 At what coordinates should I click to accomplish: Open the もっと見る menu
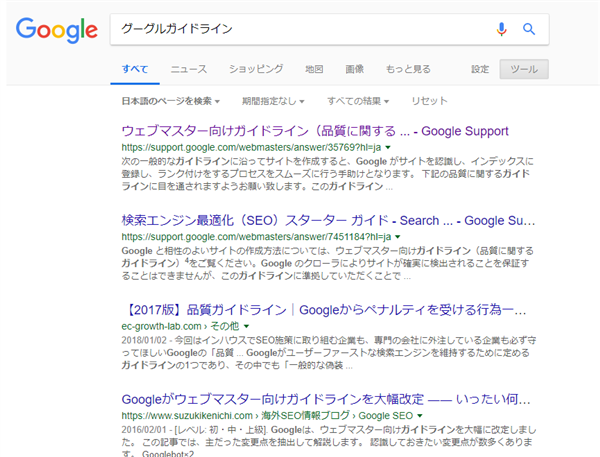408,69
